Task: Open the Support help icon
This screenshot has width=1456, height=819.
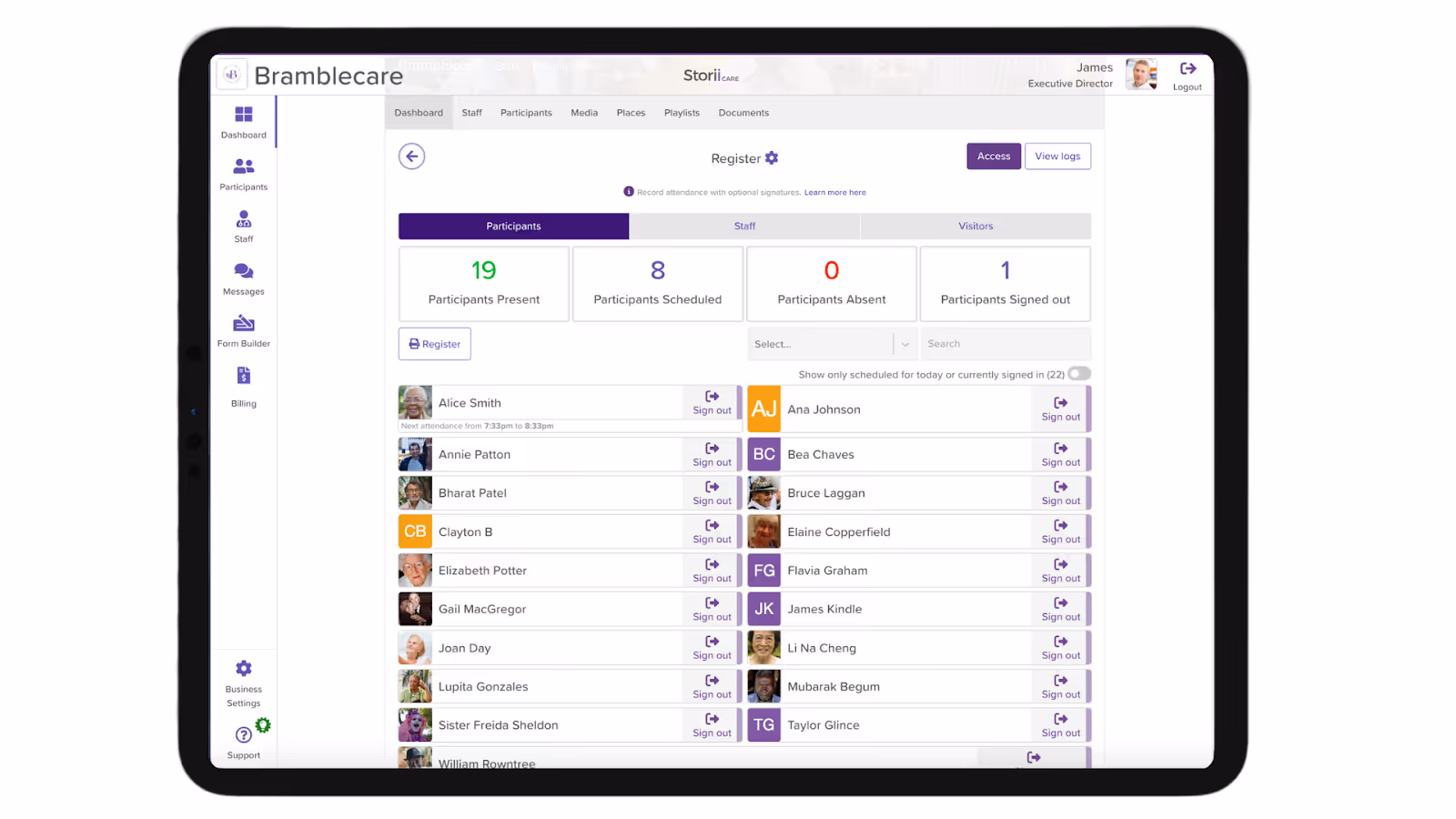Action: click(x=243, y=734)
